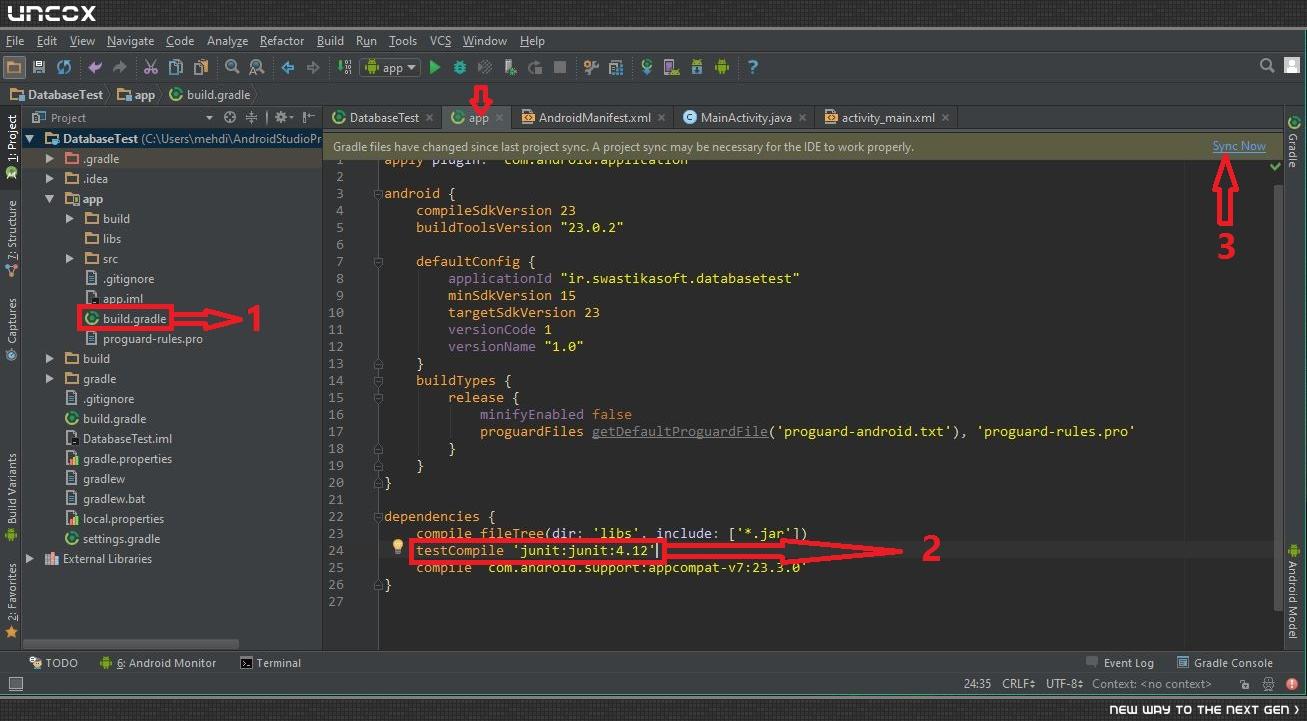Click the Replace icon next to Find

[256, 67]
